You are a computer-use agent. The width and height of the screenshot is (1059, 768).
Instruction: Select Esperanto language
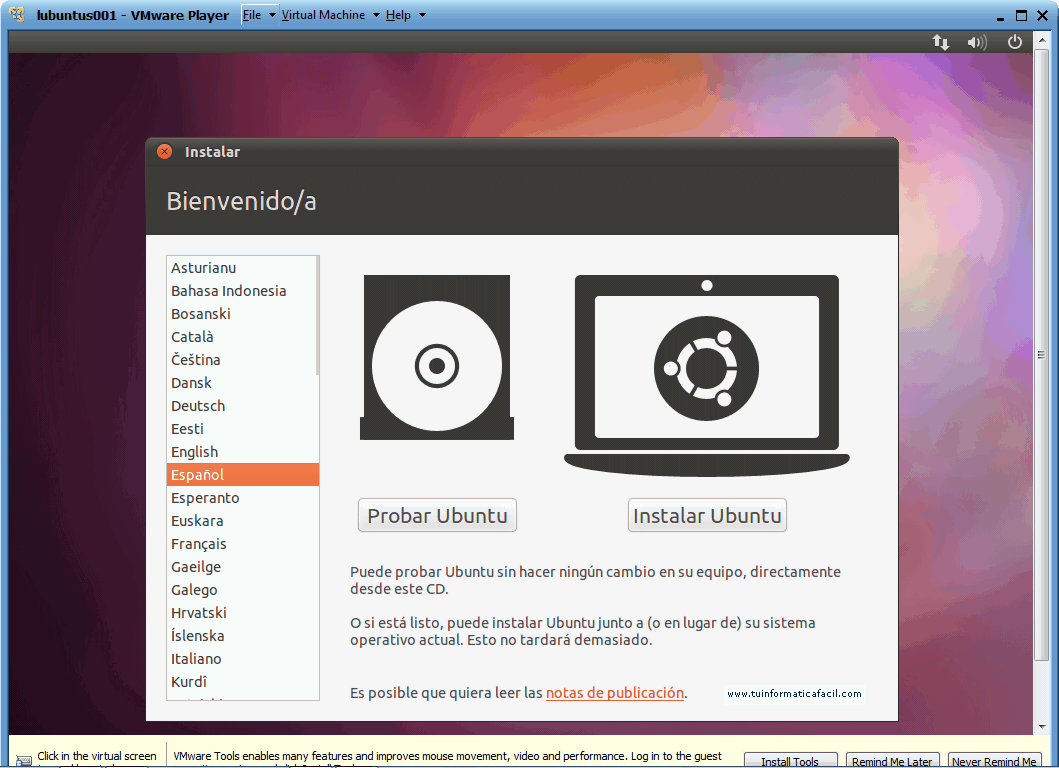pos(242,498)
